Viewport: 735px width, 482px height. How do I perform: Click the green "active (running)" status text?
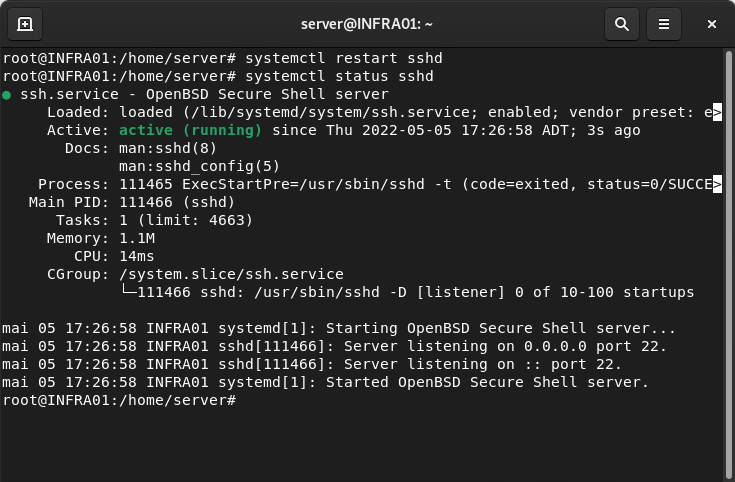(x=190, y=130)
